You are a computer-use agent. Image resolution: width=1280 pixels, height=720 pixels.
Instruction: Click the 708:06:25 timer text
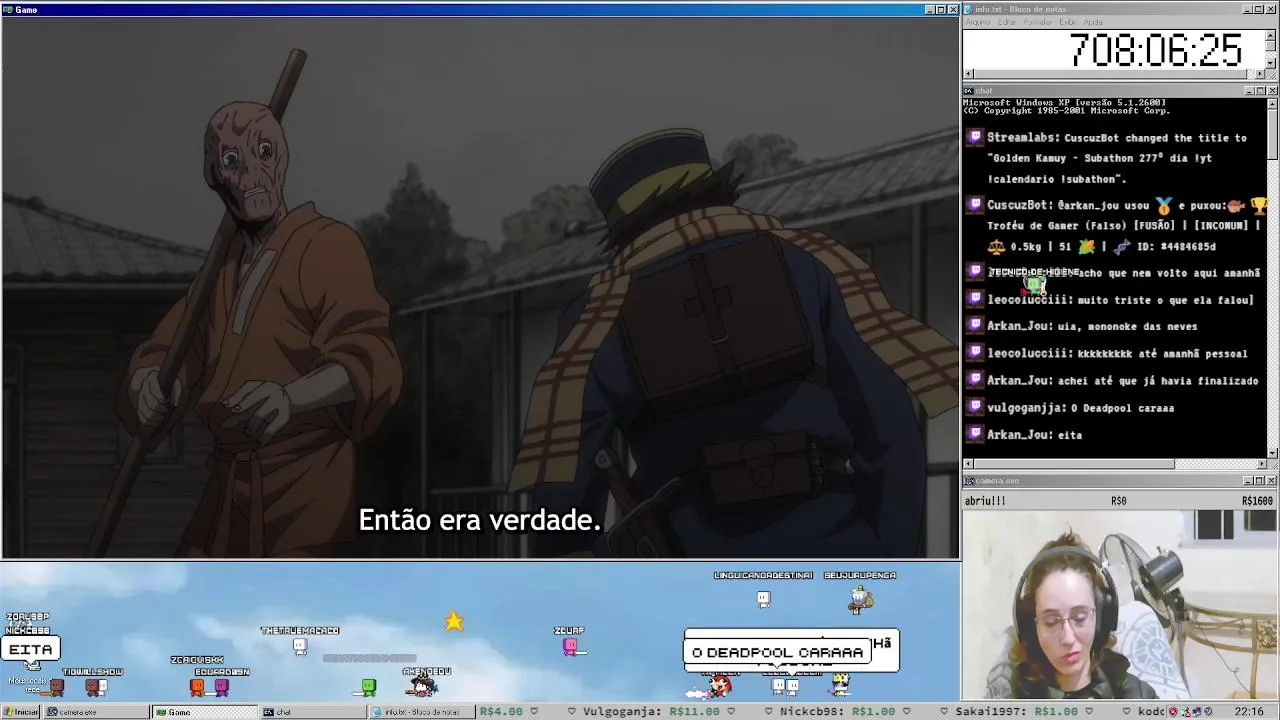tap(1155, 50)
